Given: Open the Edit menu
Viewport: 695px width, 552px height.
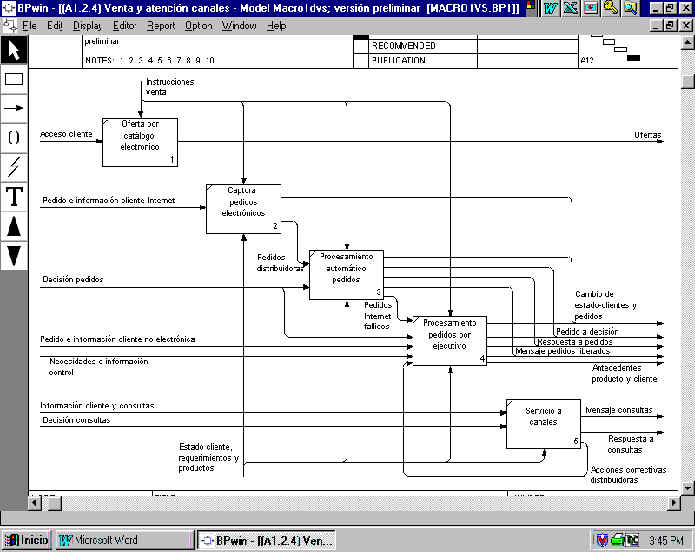Looking at the screenshot, I should pos(55,26).
